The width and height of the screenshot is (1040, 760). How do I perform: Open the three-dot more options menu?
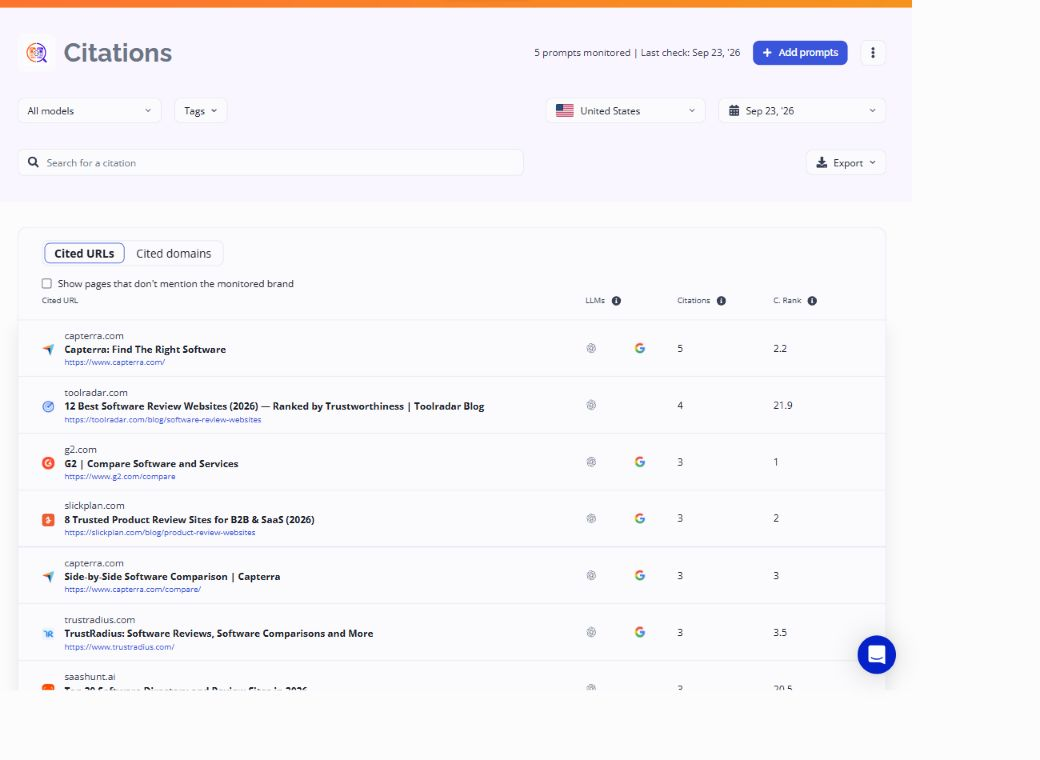point(873,53)
